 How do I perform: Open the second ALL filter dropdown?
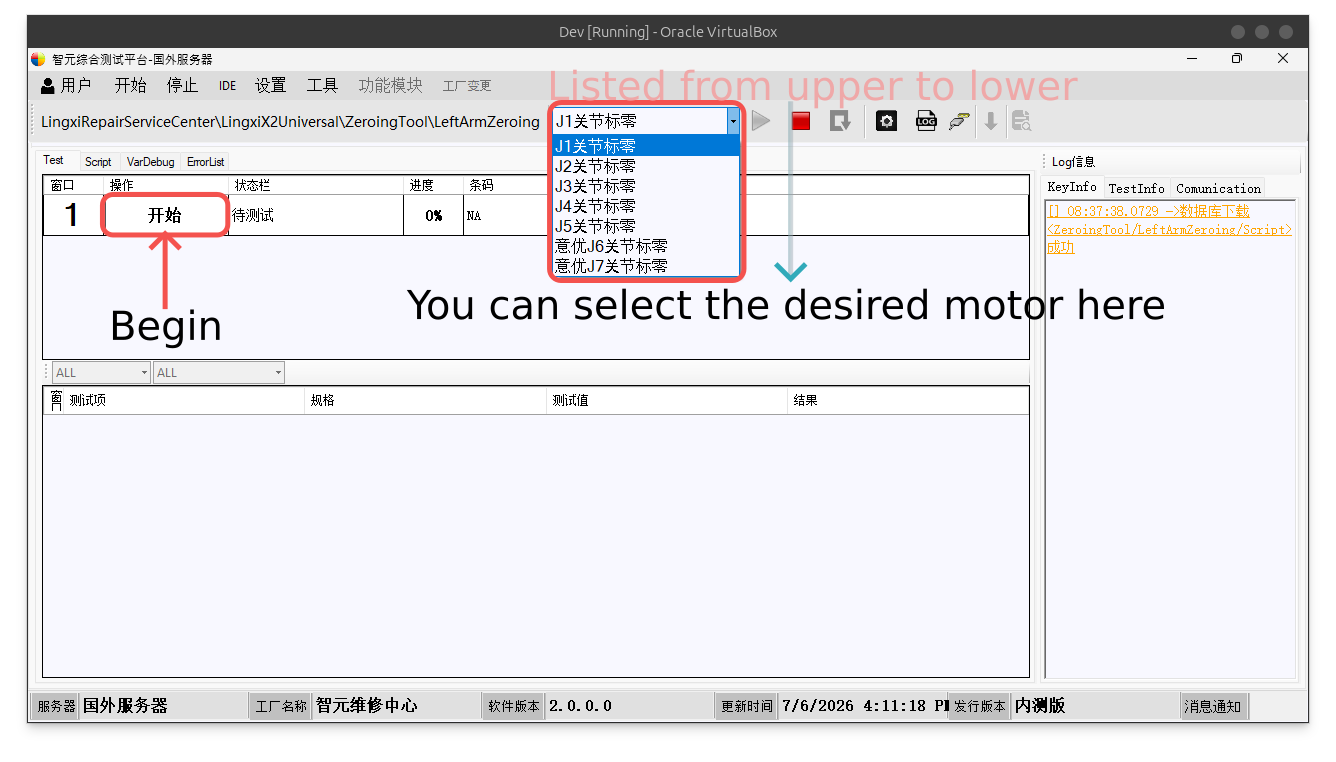pos(219,373)
